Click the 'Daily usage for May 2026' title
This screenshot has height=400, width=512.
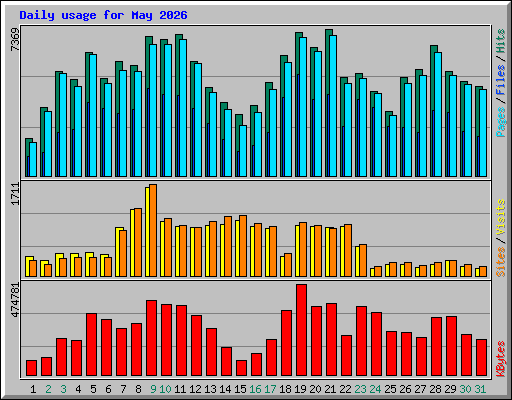click(103, 15)
